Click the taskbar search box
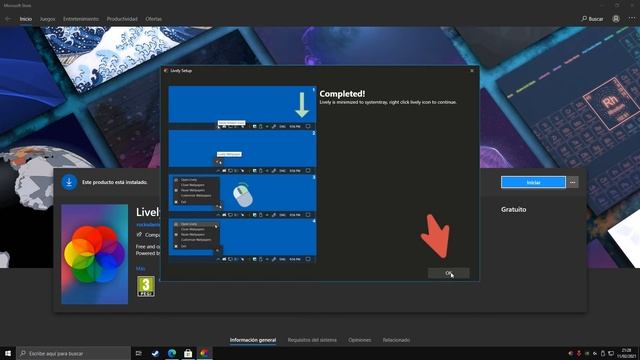 (73, 353)
